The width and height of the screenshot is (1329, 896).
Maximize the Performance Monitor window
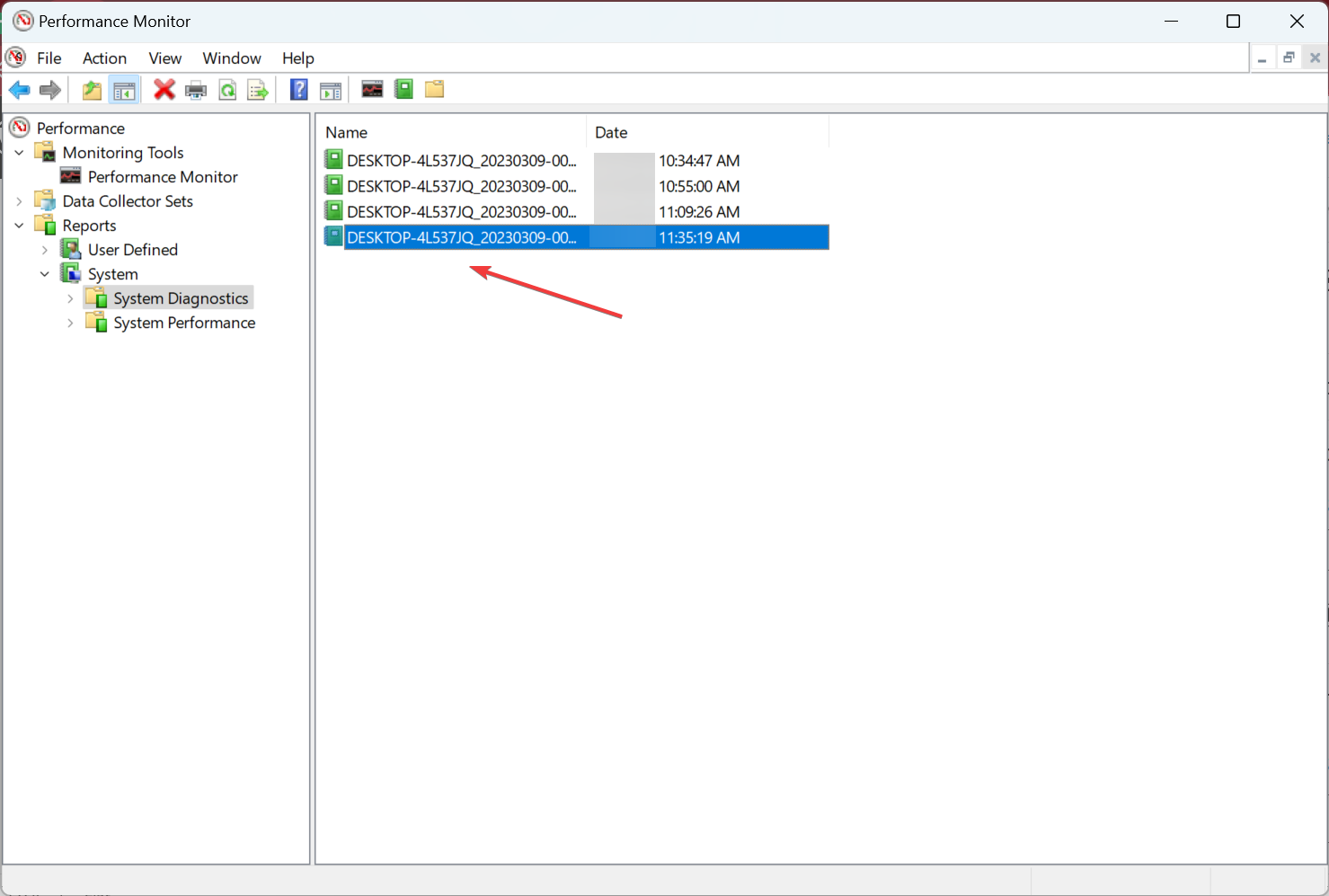pos(1234,21)
